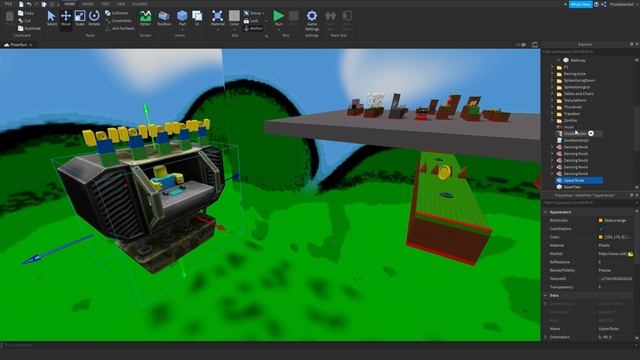The height and width of the screenshot is (360, 640).
Task: Collapse the Data properties section
Action: (x=546, y=295)
